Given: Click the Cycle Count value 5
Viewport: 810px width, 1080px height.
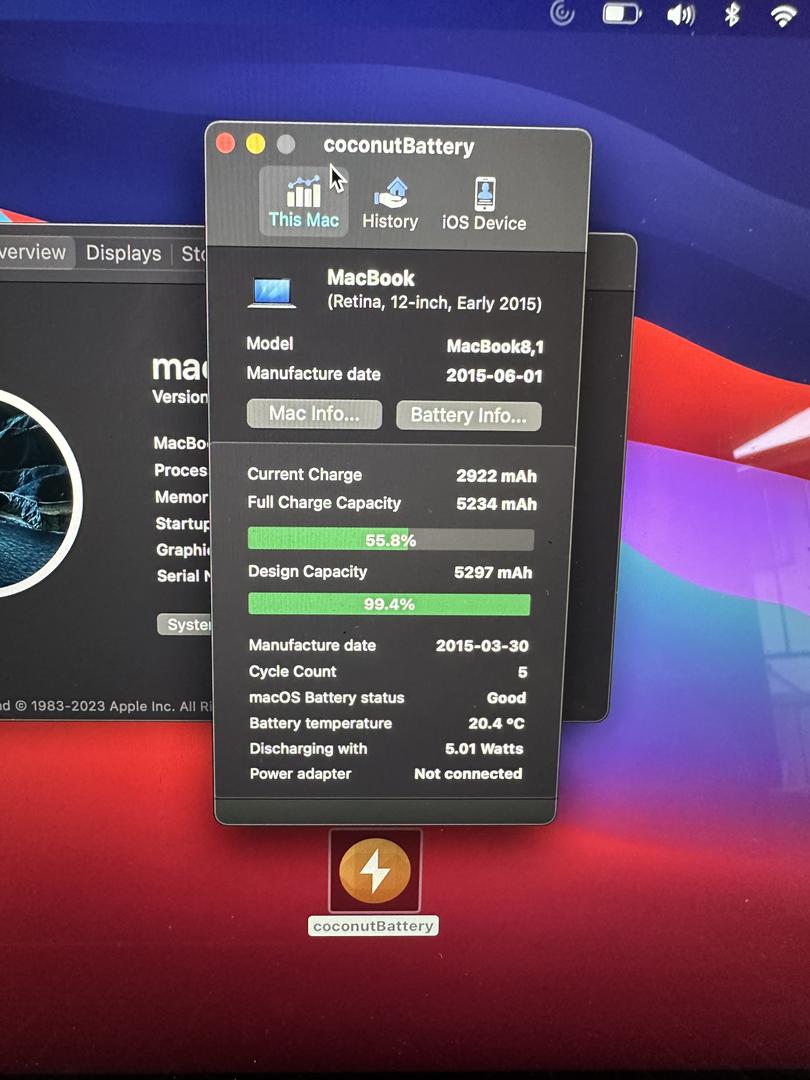Looking at the screenshot, I should click(523, 672).
